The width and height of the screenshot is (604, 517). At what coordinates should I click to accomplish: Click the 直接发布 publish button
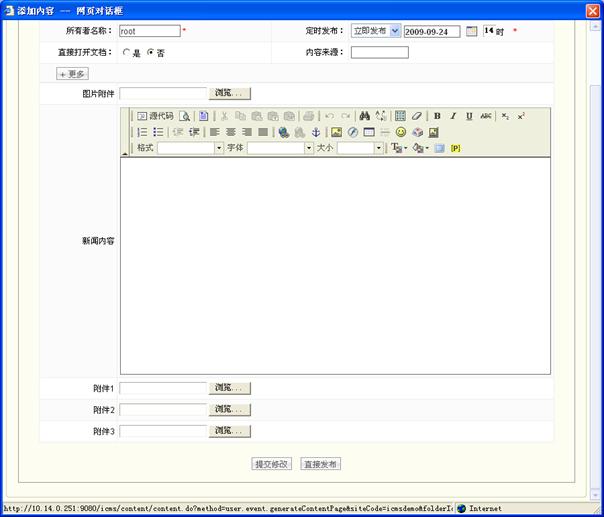pyautogui.click(x=321, y=464)
